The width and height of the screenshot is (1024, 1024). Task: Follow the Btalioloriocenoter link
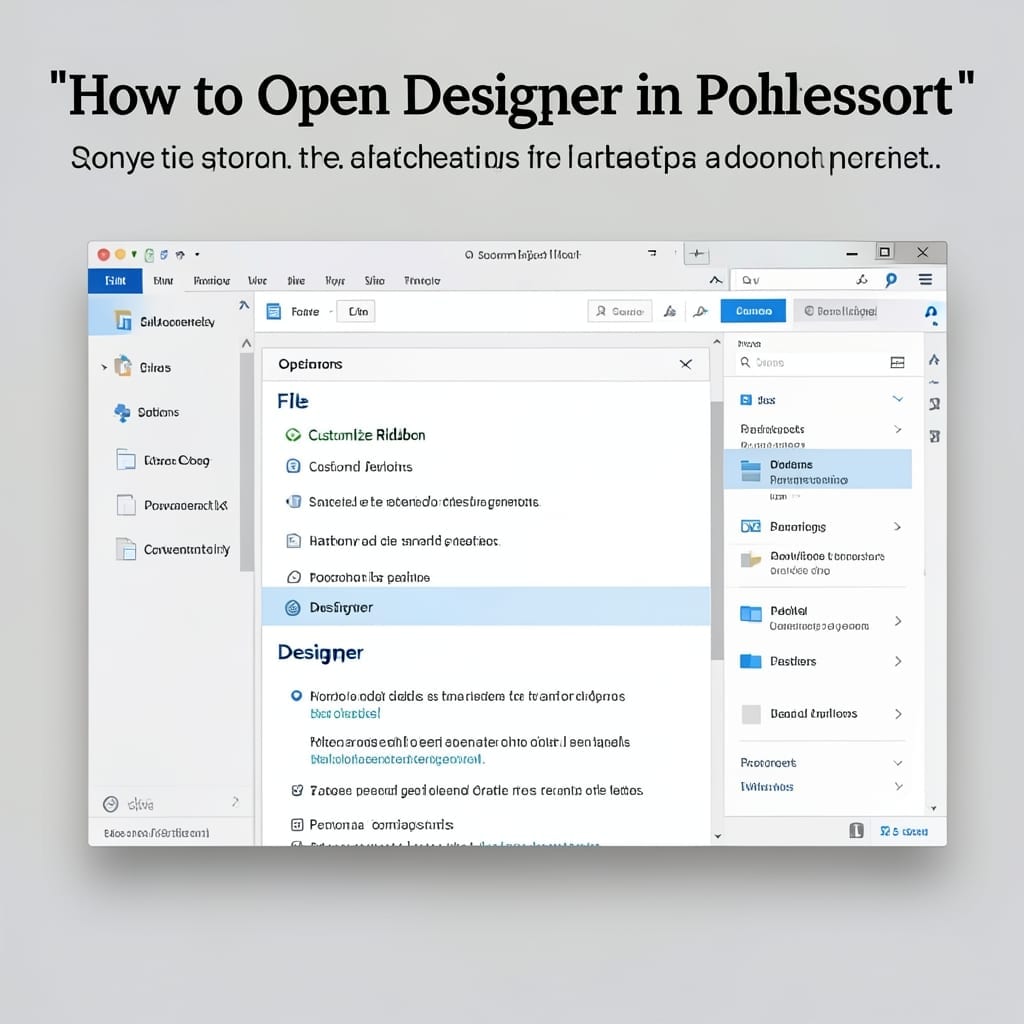pos(397,760)
